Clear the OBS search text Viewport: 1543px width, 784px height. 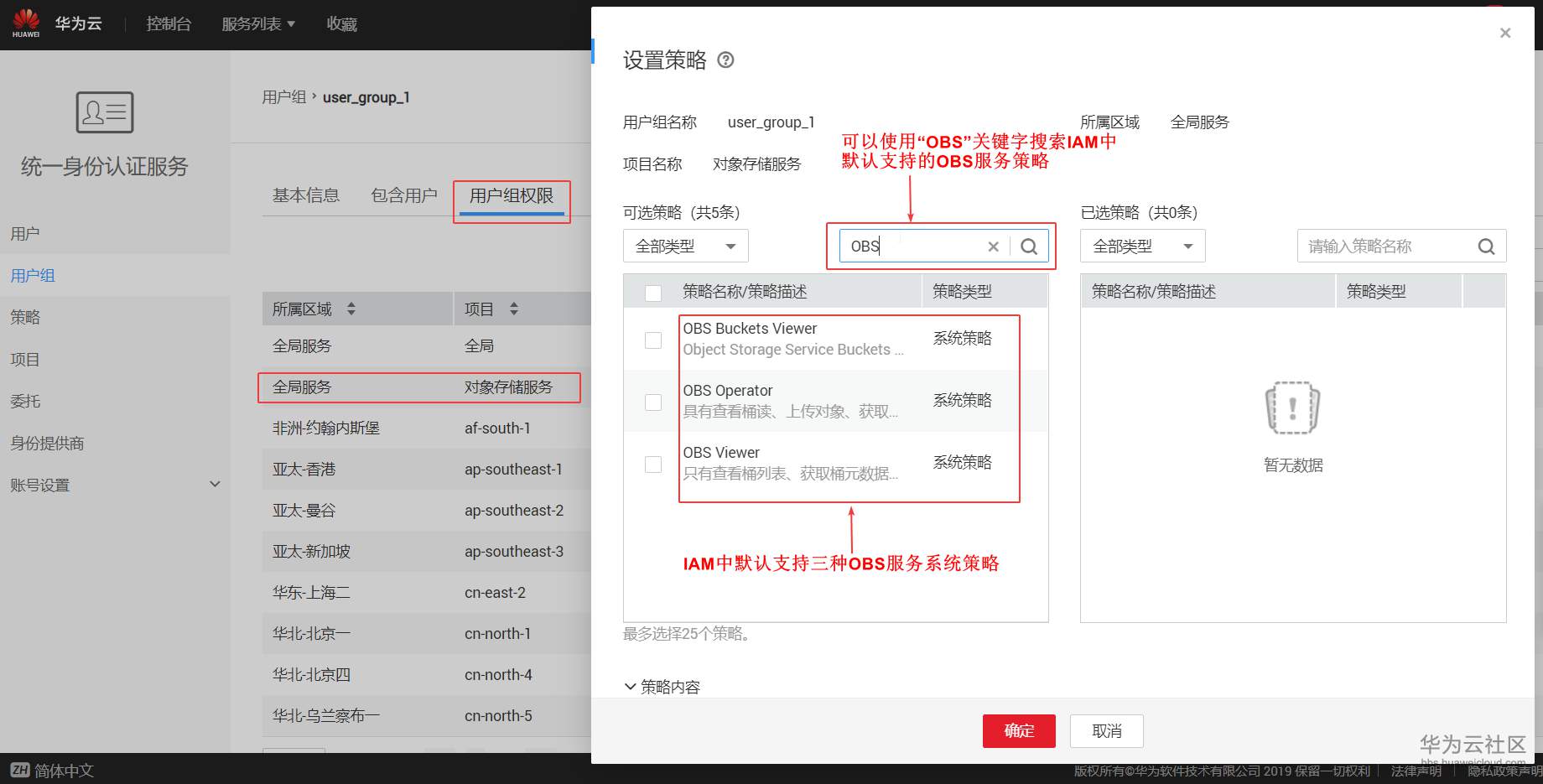tap(993, 247)
